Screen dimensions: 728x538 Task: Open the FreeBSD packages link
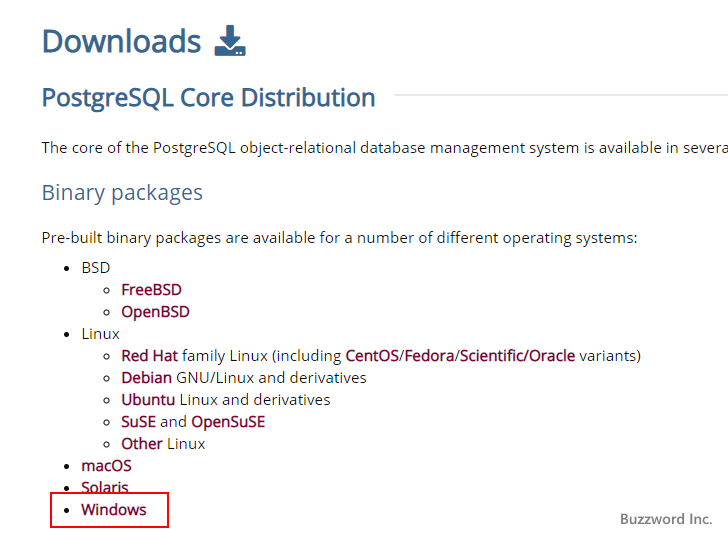(151, 290)
